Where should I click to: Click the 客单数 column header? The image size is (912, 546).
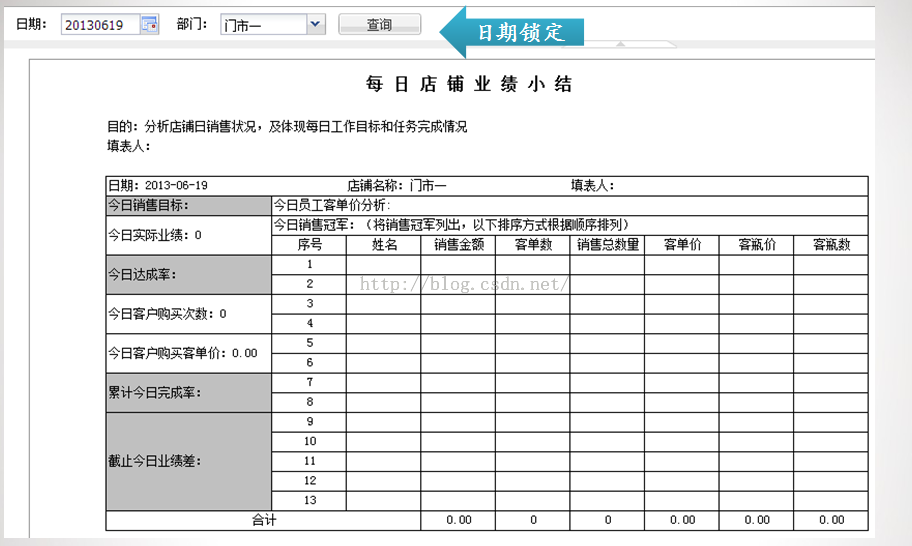(x=533, y=245)
